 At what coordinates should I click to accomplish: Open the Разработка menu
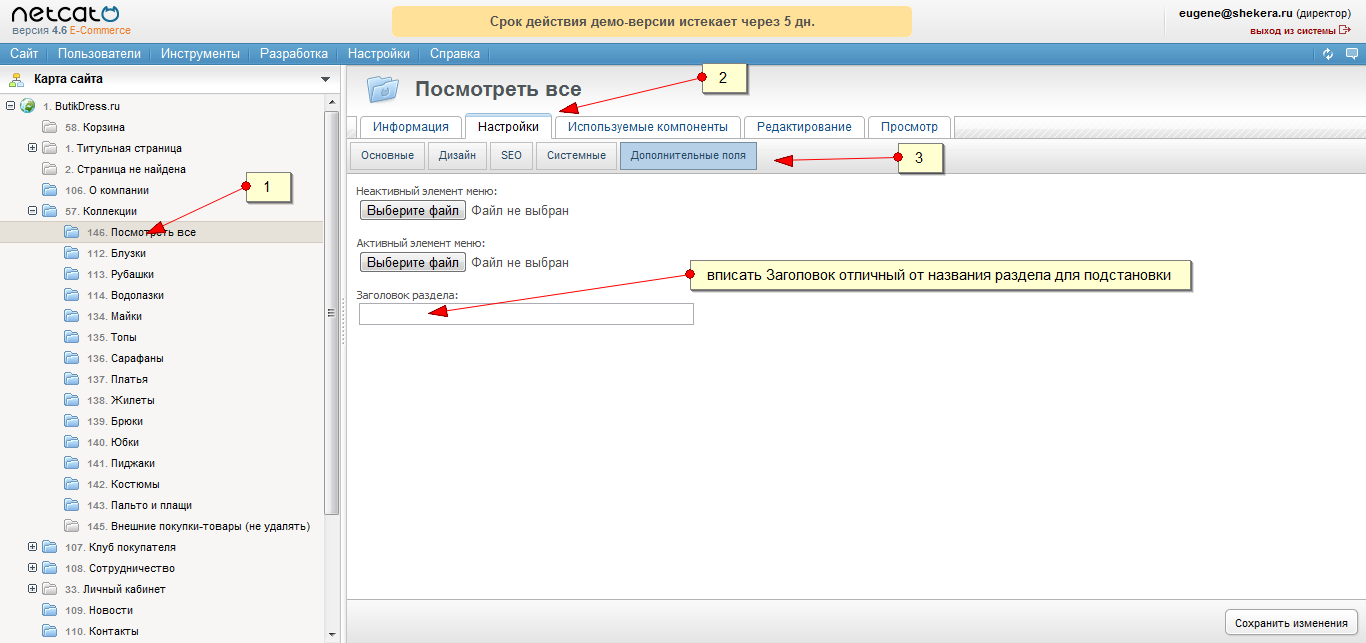pyautogui.click(x=294, y=54)
